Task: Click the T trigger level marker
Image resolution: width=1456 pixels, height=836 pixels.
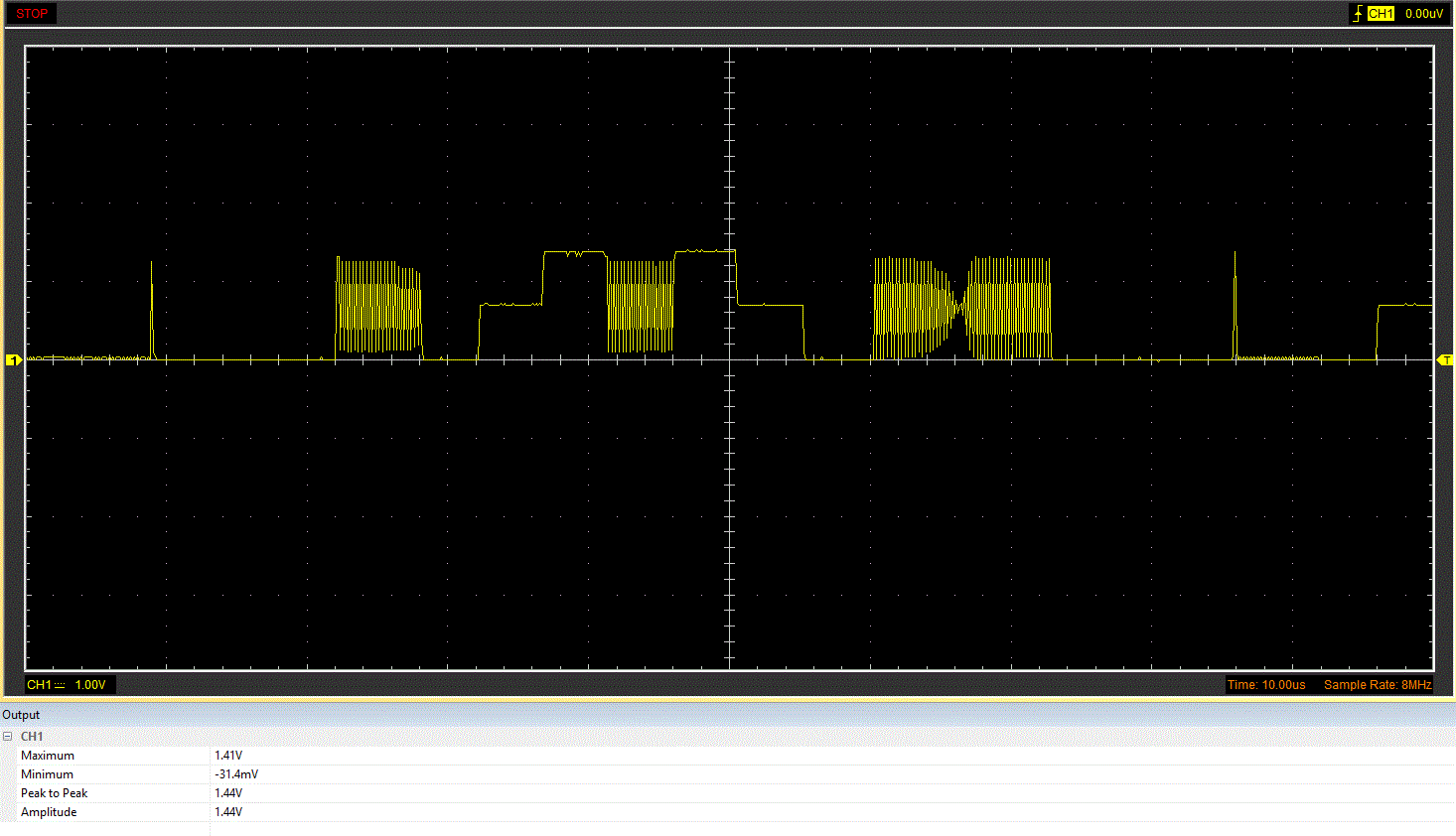Action: (x=1446, y=359)
